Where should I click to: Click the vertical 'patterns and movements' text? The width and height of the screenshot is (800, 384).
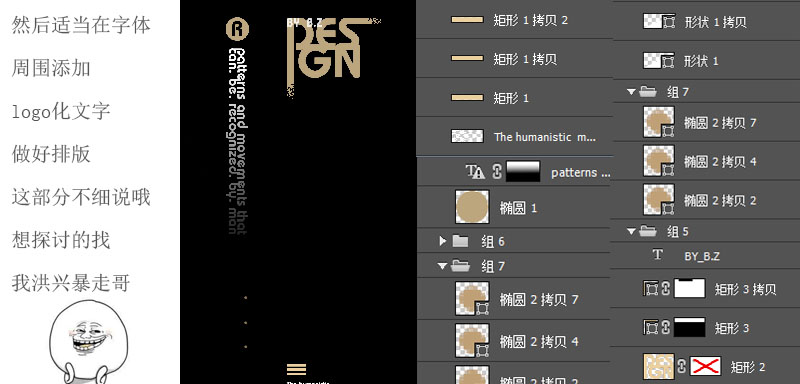[x=238, y=141]
